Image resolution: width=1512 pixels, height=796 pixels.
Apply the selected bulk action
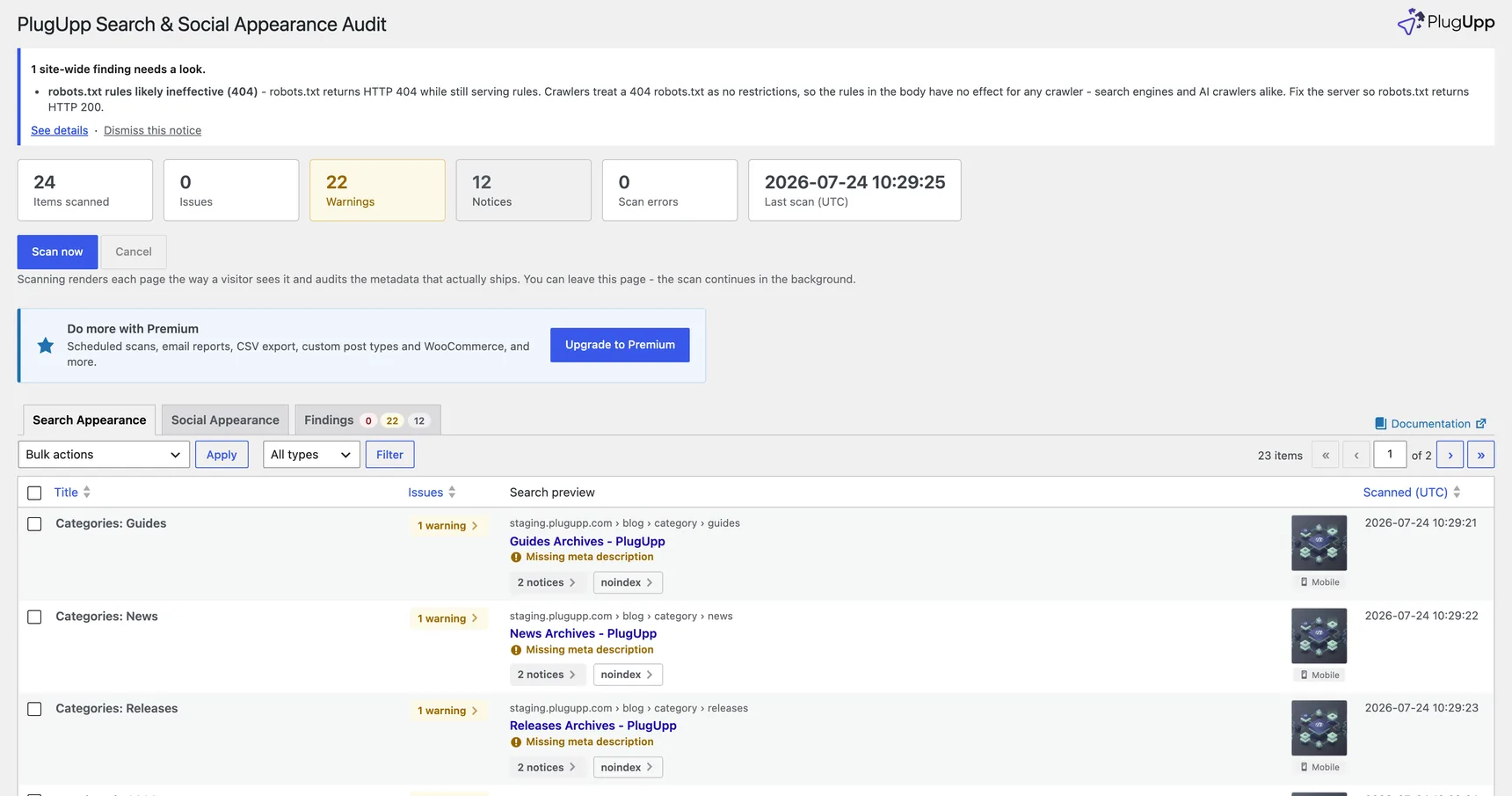222,455
